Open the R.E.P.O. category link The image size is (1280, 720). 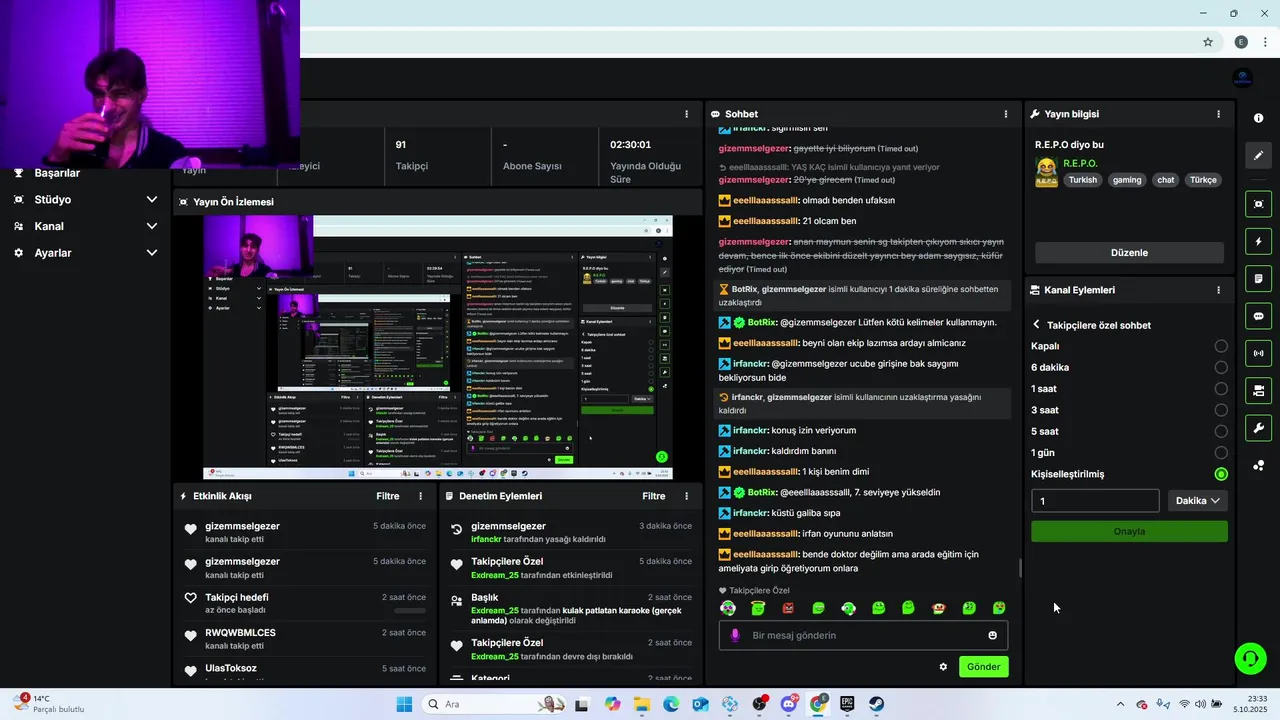pyautogui.click(x=1080, y=163)
